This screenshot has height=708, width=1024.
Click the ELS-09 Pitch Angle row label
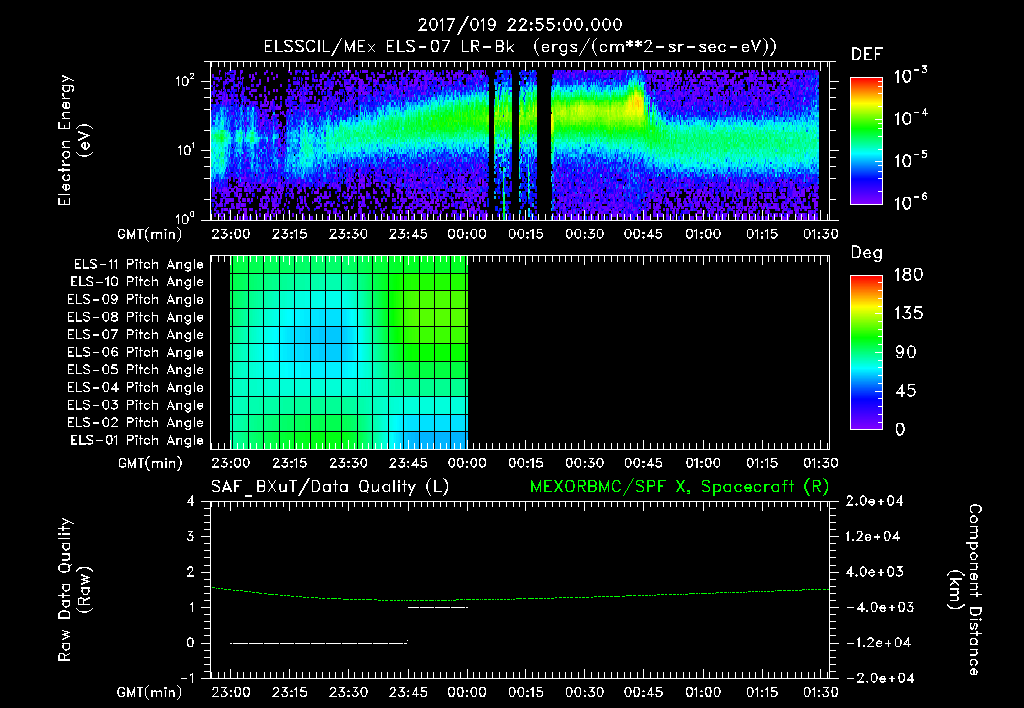click(x=136, y=299)
